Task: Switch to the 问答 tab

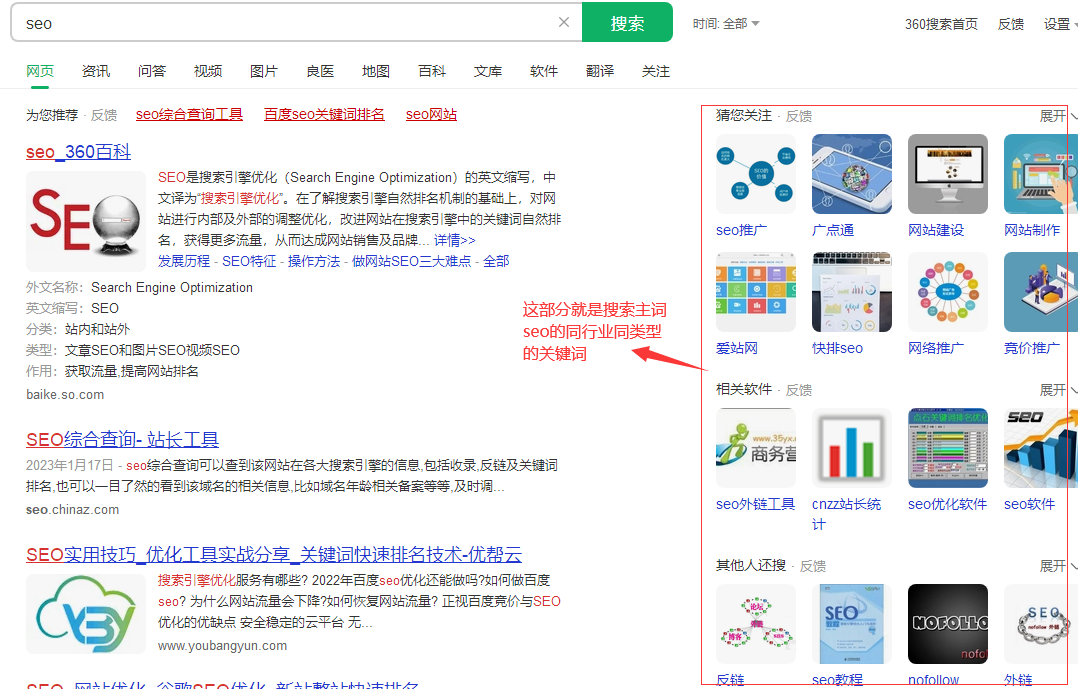Action: pyautogui.click(x=152, y=71)
